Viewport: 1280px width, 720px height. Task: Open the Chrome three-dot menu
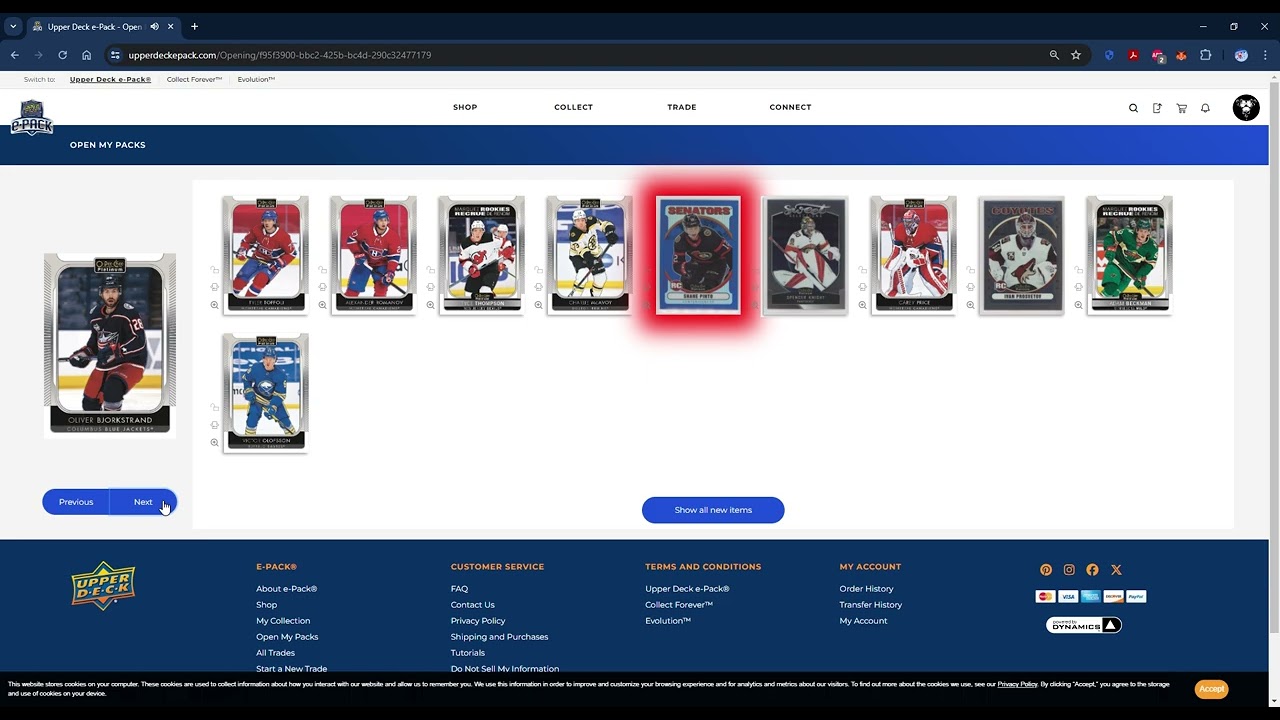coord(1265,55)
